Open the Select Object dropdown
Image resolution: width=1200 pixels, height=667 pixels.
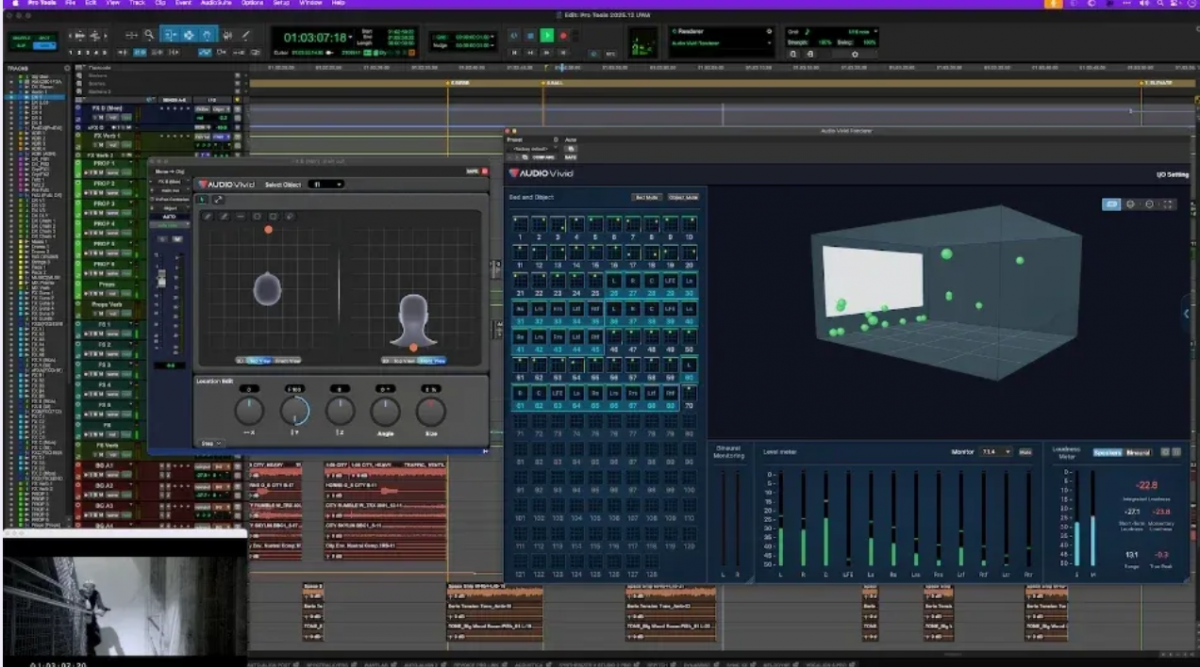(325, 184)
